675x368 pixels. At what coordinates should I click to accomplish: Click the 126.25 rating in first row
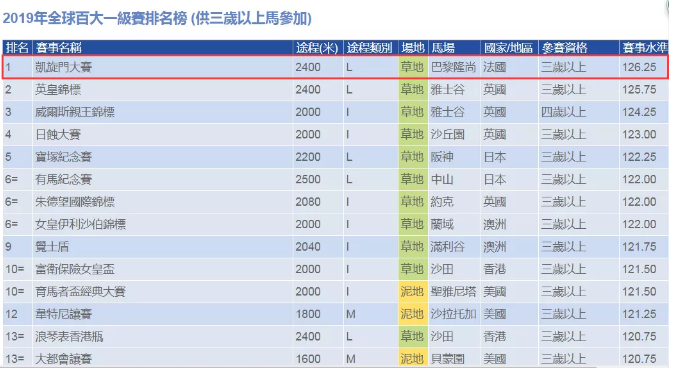point(639,67)
